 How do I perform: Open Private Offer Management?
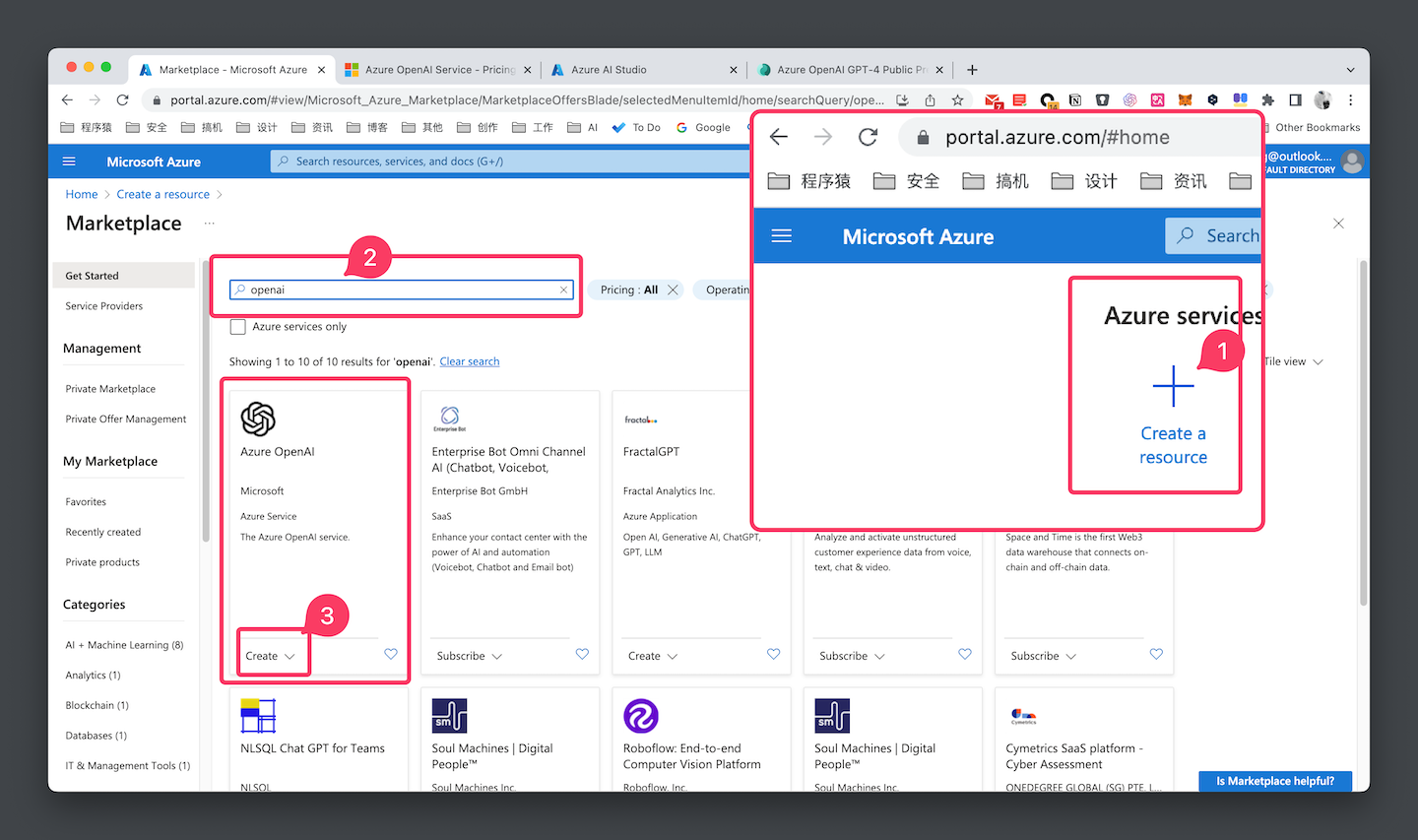pos(126,420)
